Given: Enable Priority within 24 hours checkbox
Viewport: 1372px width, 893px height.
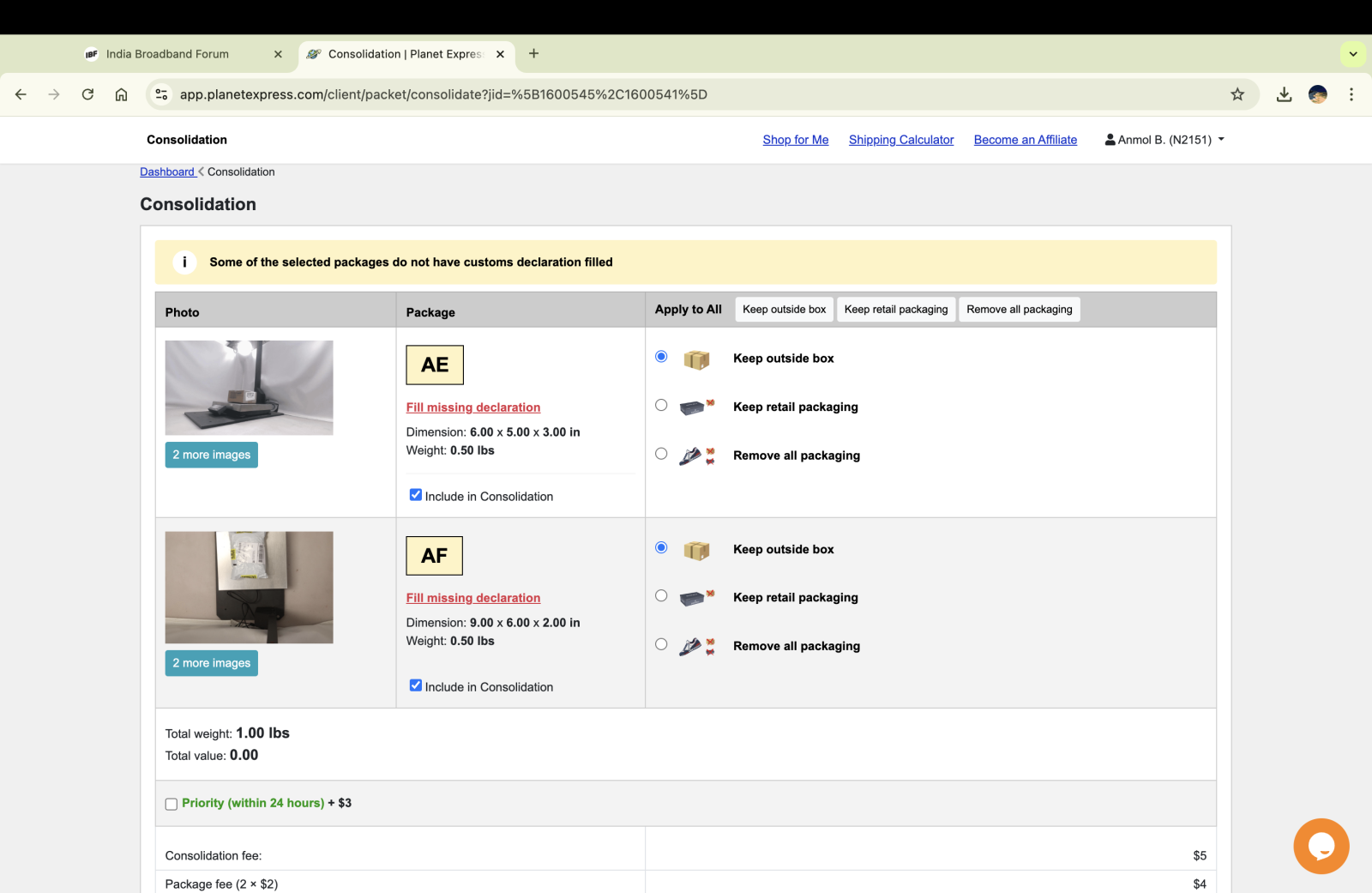Looking at the screenshot, I should tap(171, 805).
